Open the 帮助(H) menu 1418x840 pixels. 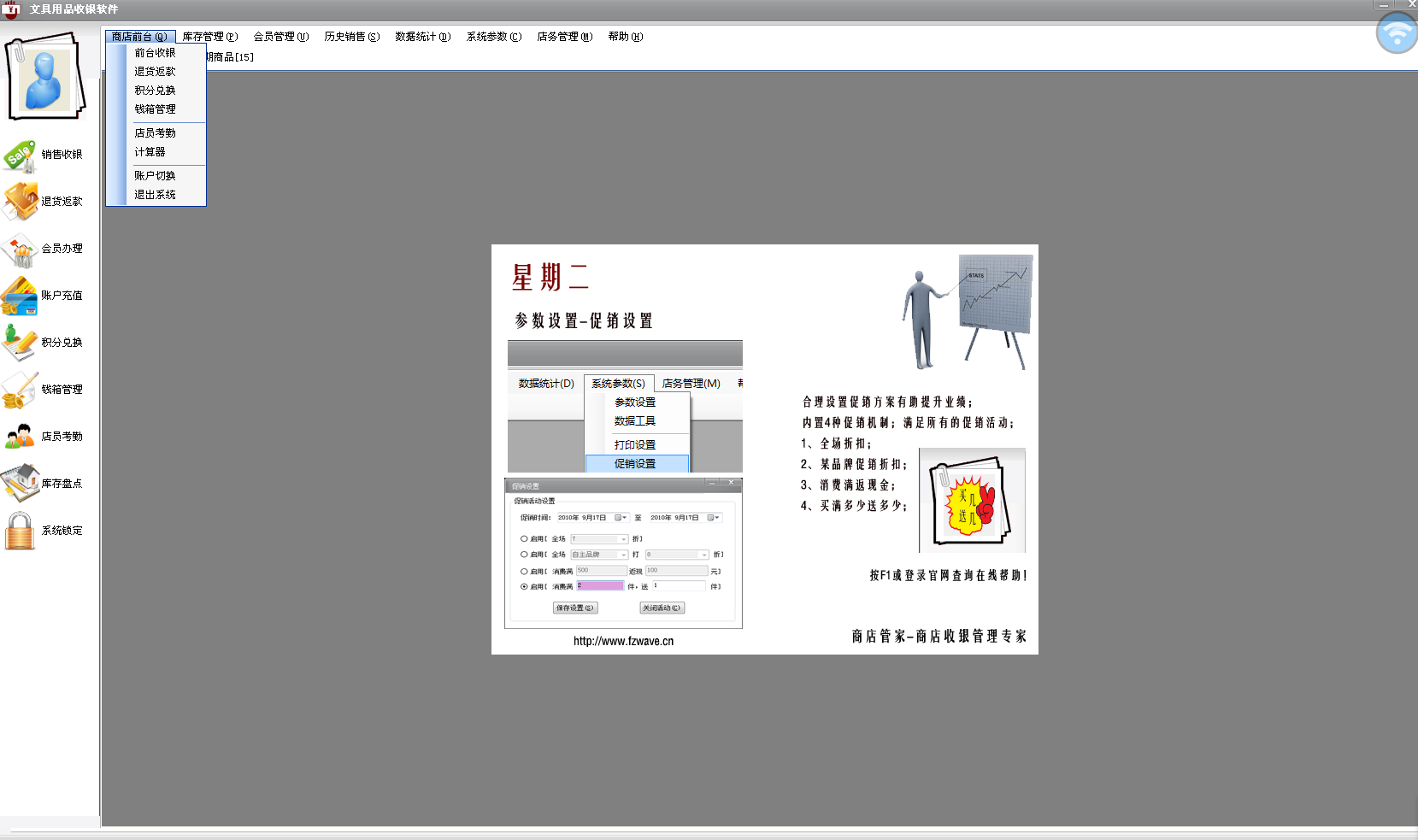point(625,37)
